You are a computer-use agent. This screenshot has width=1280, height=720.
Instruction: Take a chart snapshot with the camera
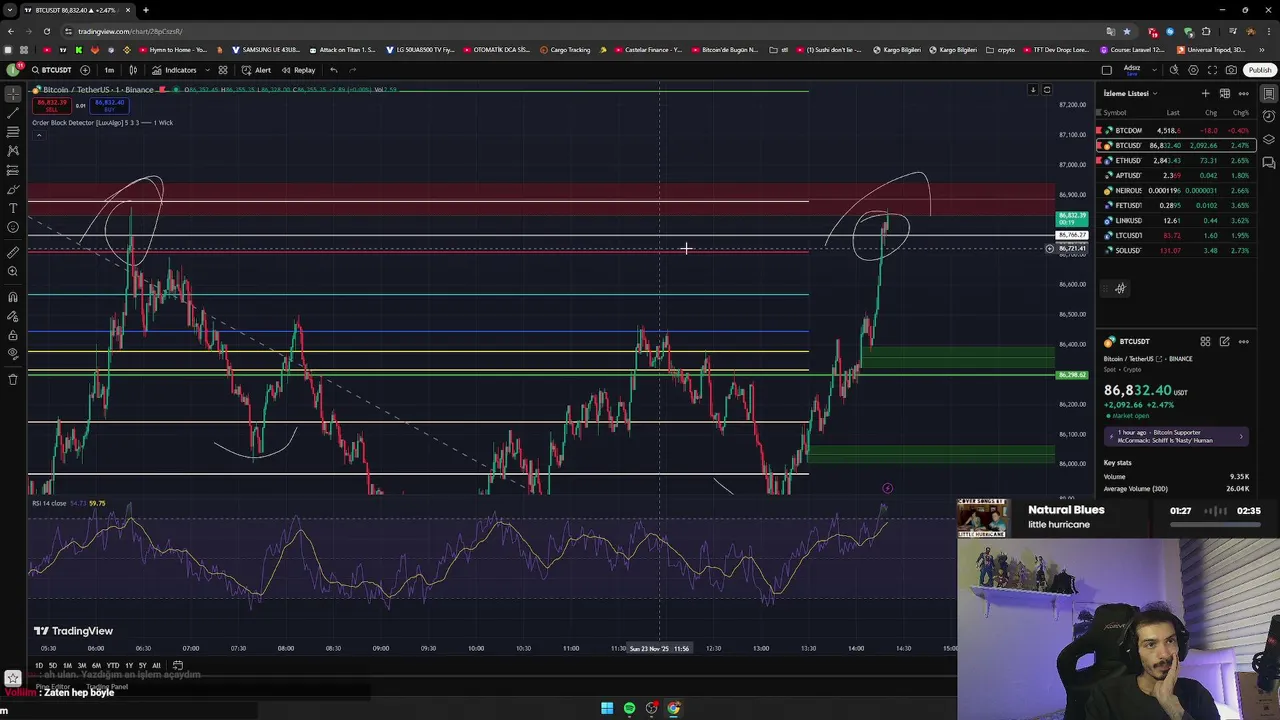point(1231,70)
